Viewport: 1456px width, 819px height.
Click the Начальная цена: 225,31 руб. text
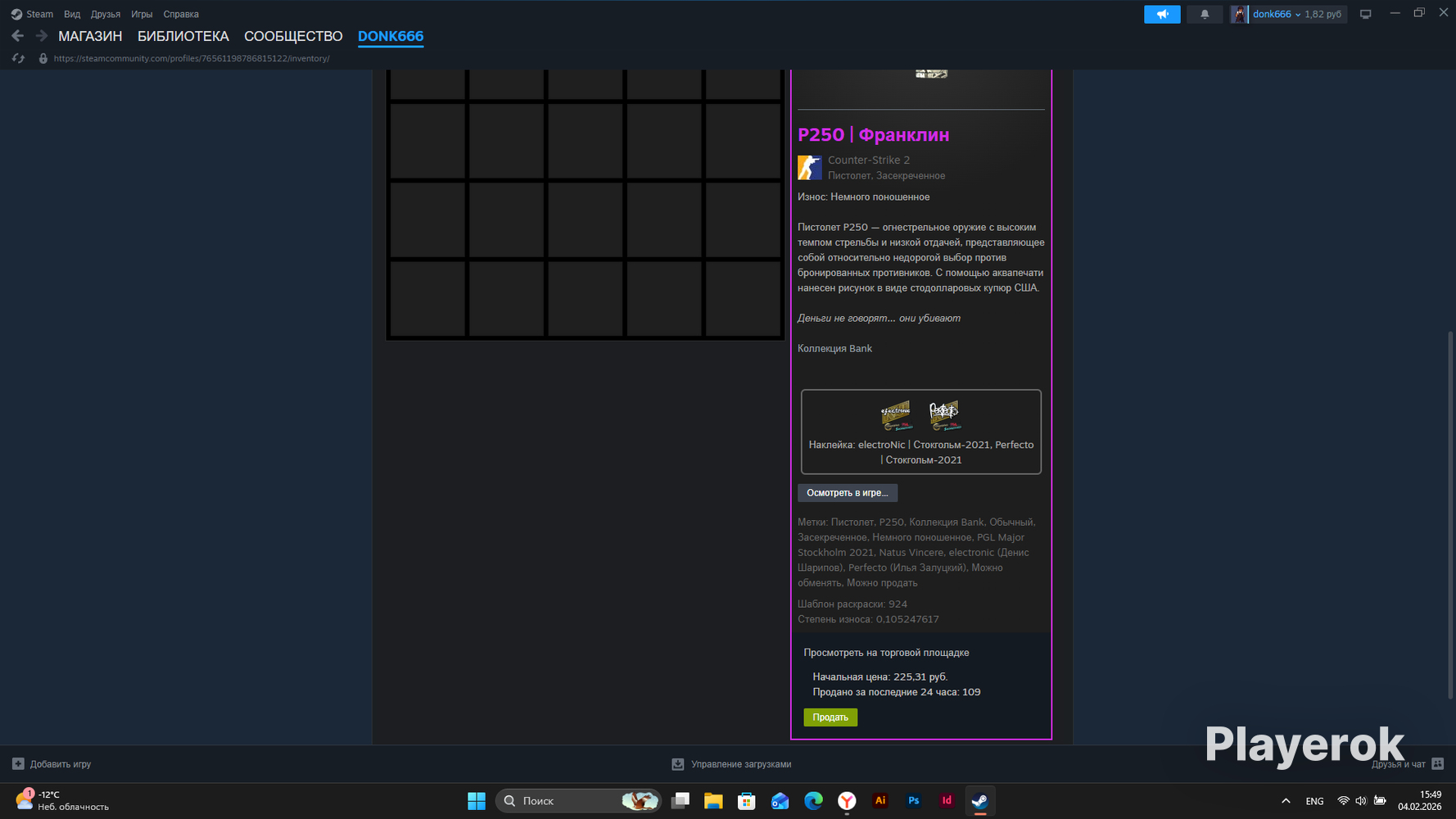pos(880,677)
